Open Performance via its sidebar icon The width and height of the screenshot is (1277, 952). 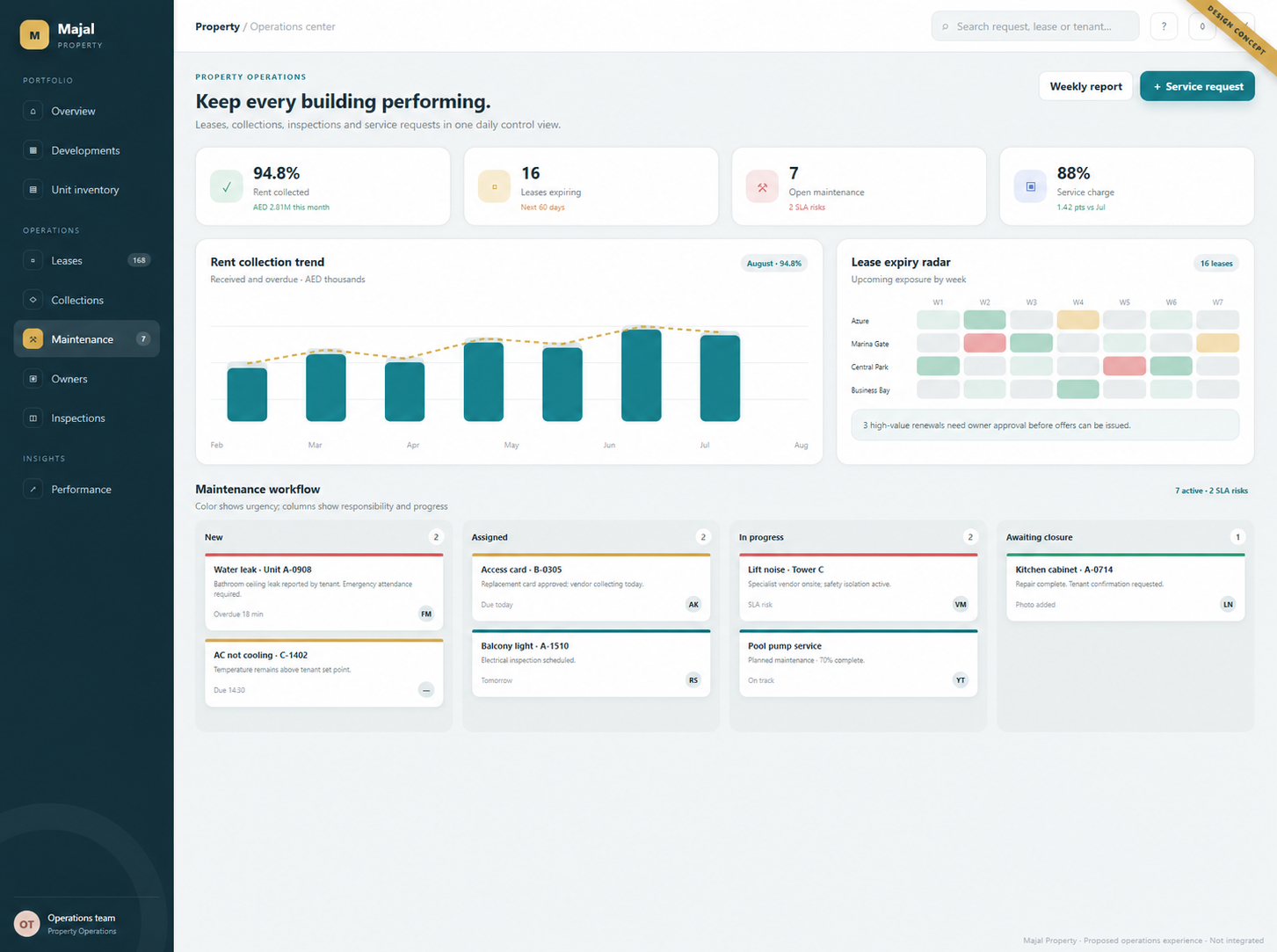click(33, 490)
